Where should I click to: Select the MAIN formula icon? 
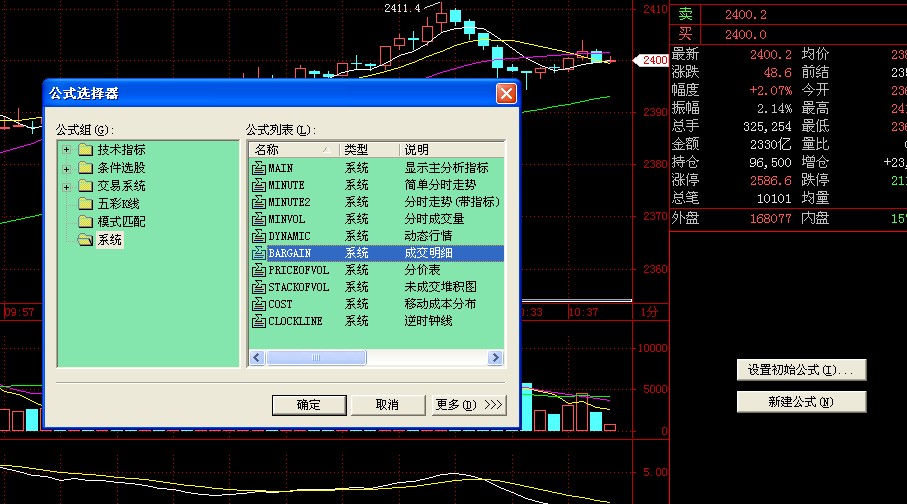pyautogui.click(x=258, y=168)
